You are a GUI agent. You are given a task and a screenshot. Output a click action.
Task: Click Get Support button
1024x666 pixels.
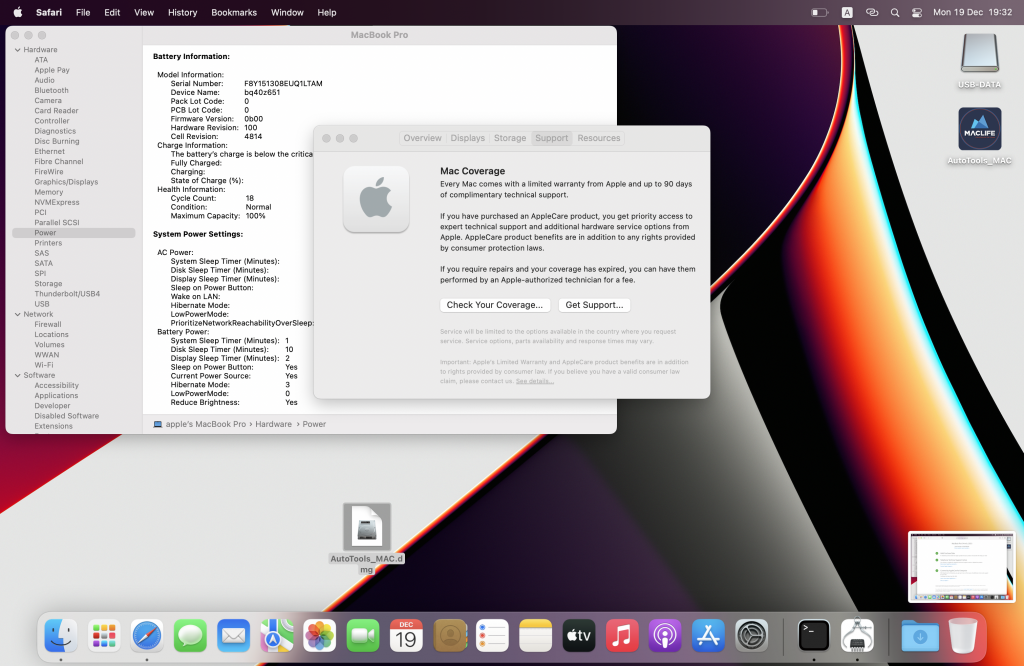click(594, 305)
